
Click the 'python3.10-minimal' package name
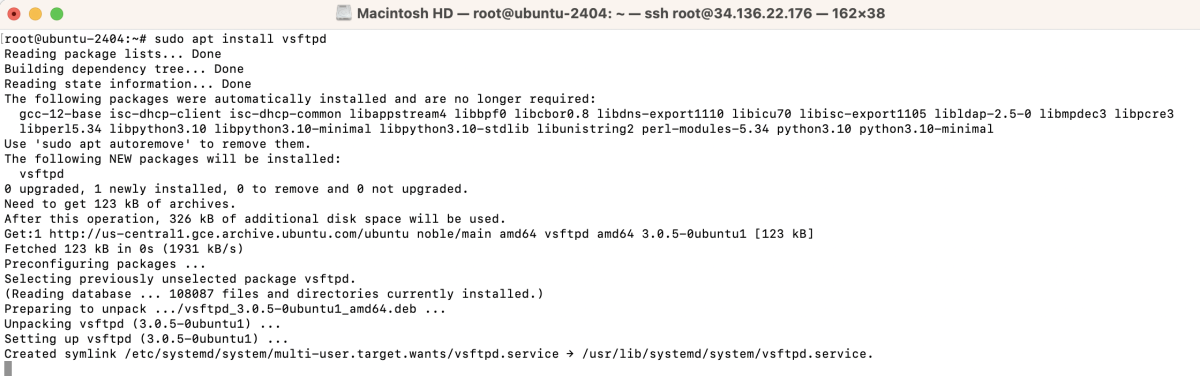coord(927,129)
